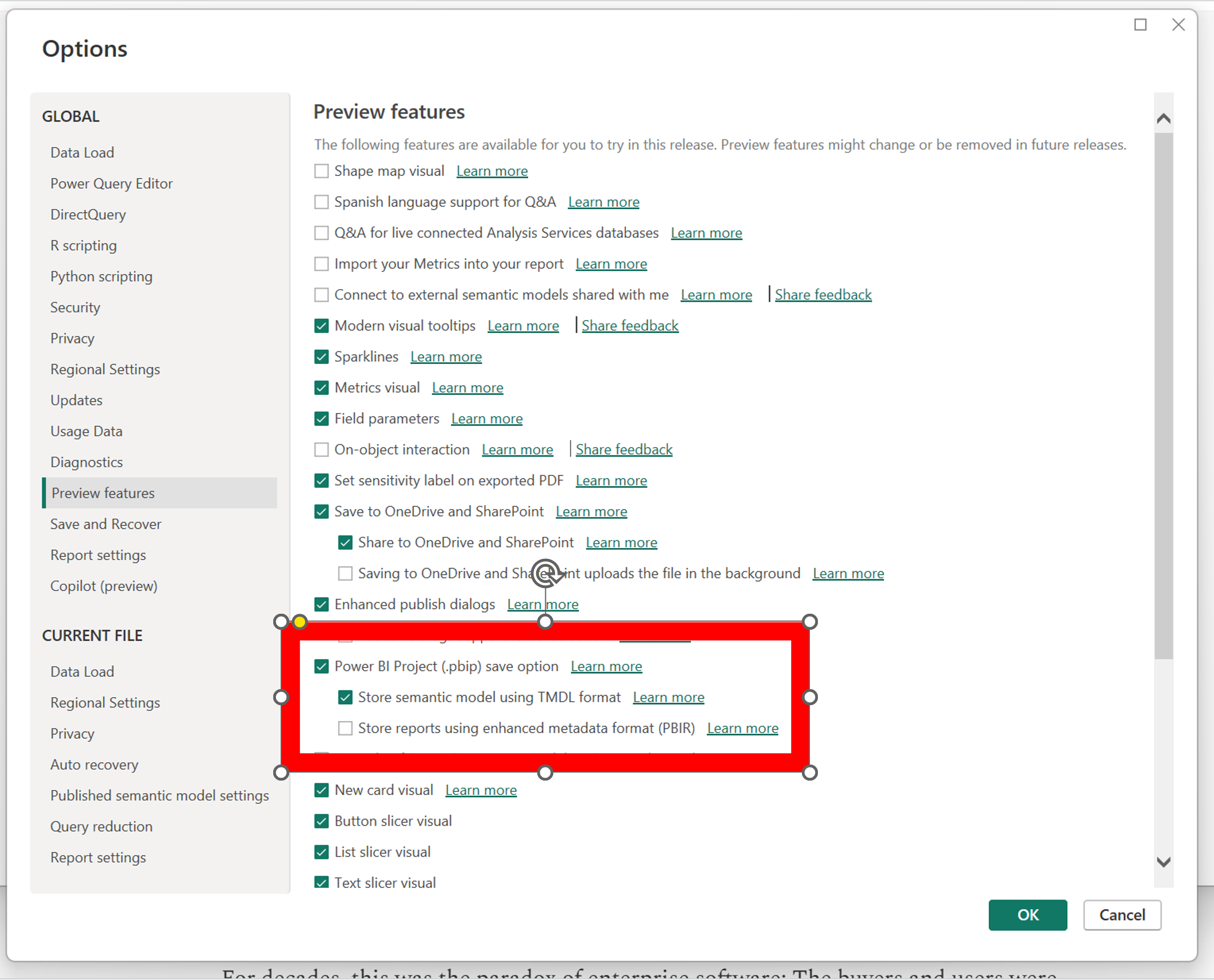Enable background upload for OneDrive saving
Viewport: 1214px width, 980px height.
pyautogui.click(x=345, y=573)
